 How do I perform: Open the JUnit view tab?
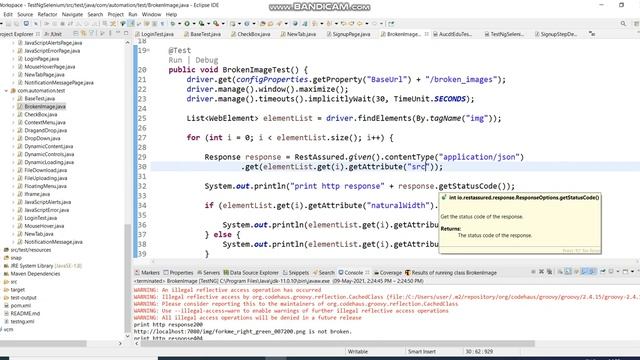tap(53, 34)
